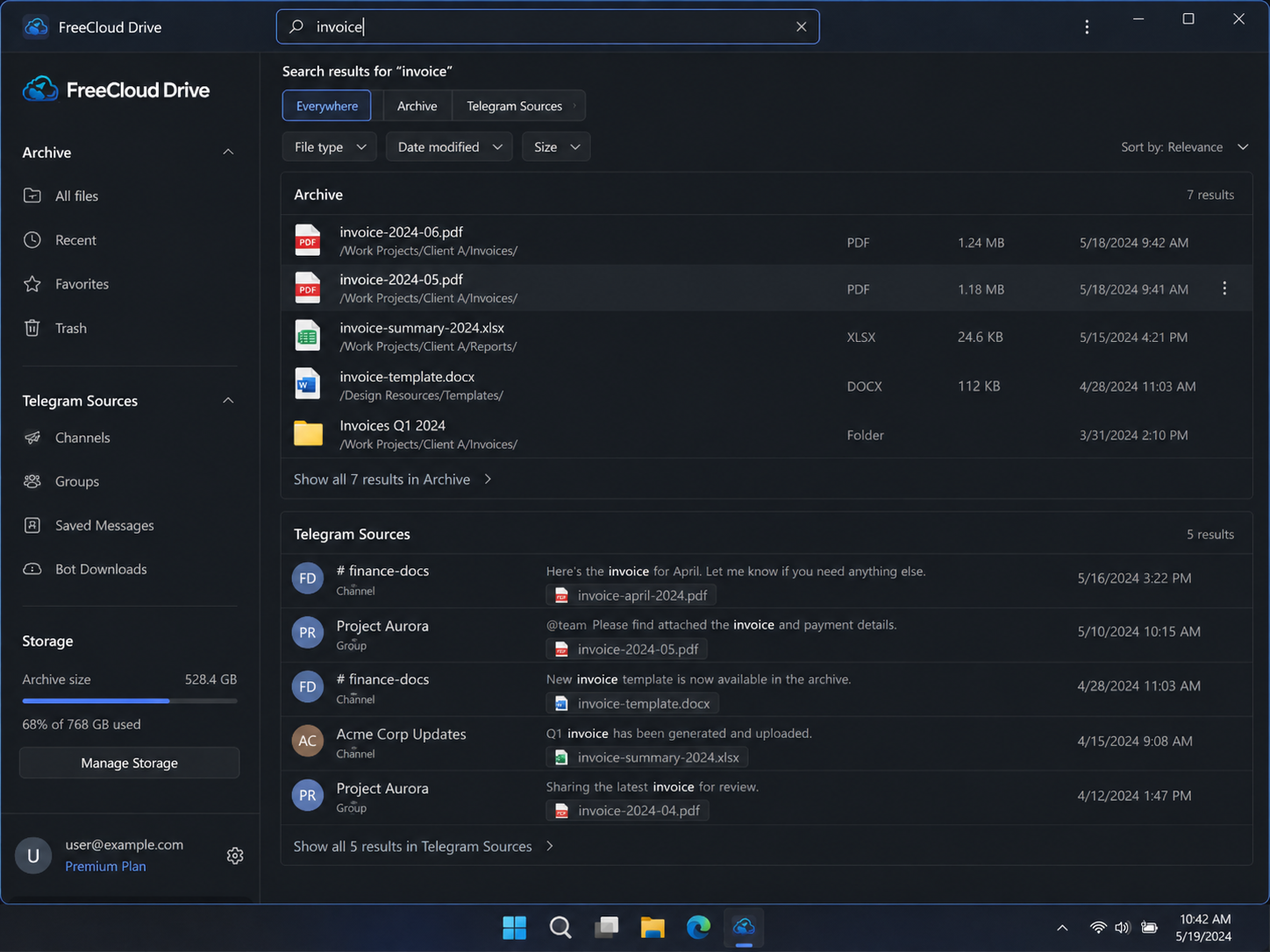Viewport: 1270px width, 952px height.
Task: Open the File type filter dropdown
Action: [x=330, y=146]
